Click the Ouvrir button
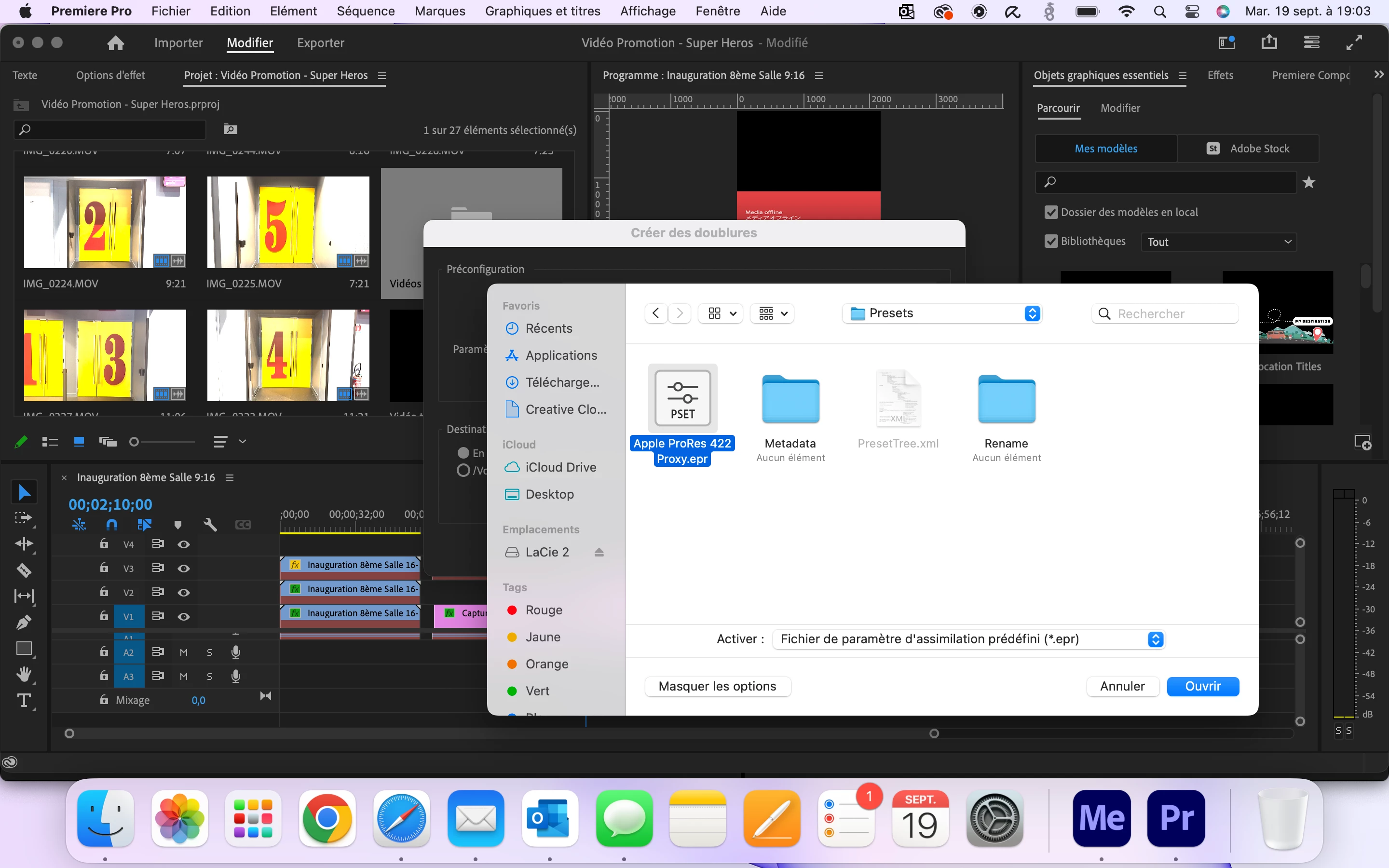Image resolution: width=1389 pixels, height=868 pixels. (1202, 687)
